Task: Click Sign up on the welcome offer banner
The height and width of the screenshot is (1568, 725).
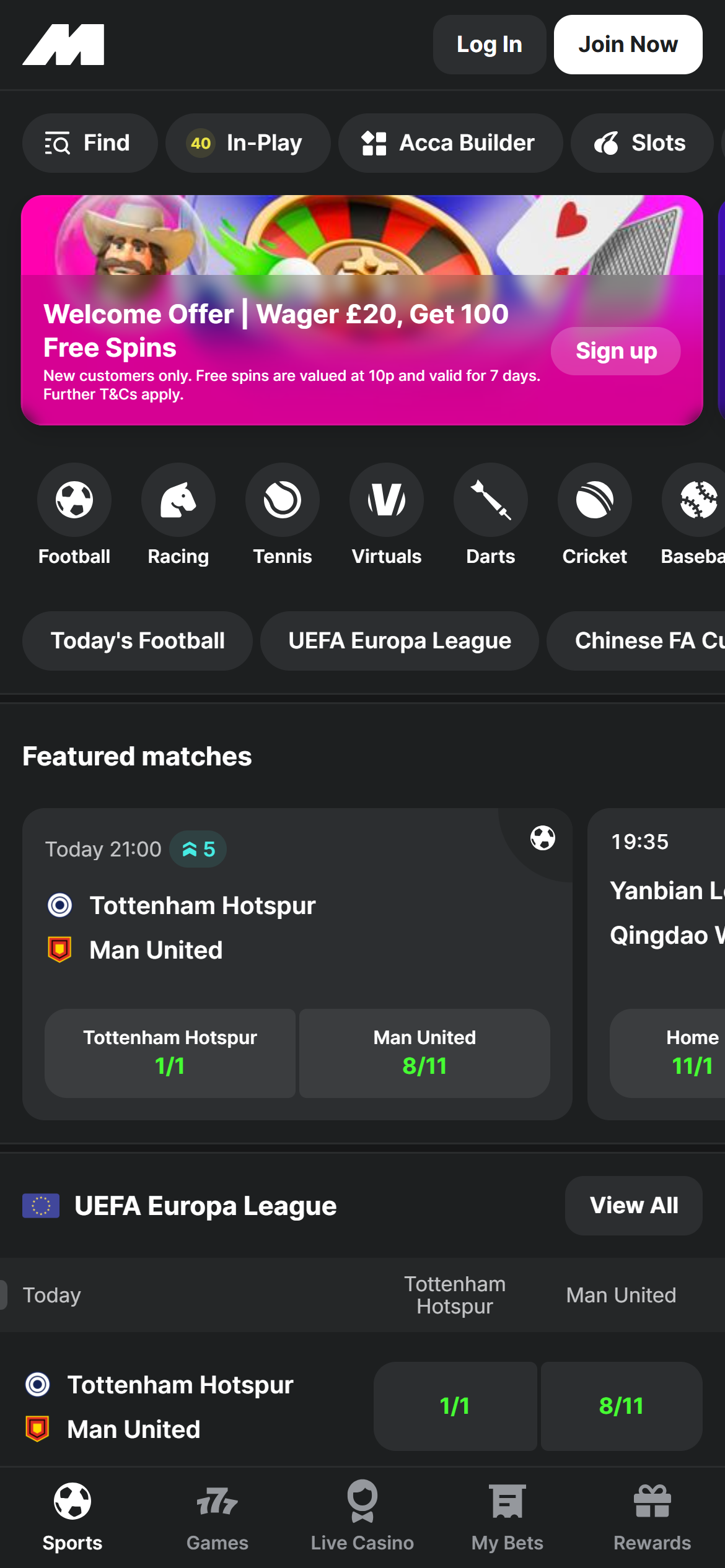Action: point(616,351)
